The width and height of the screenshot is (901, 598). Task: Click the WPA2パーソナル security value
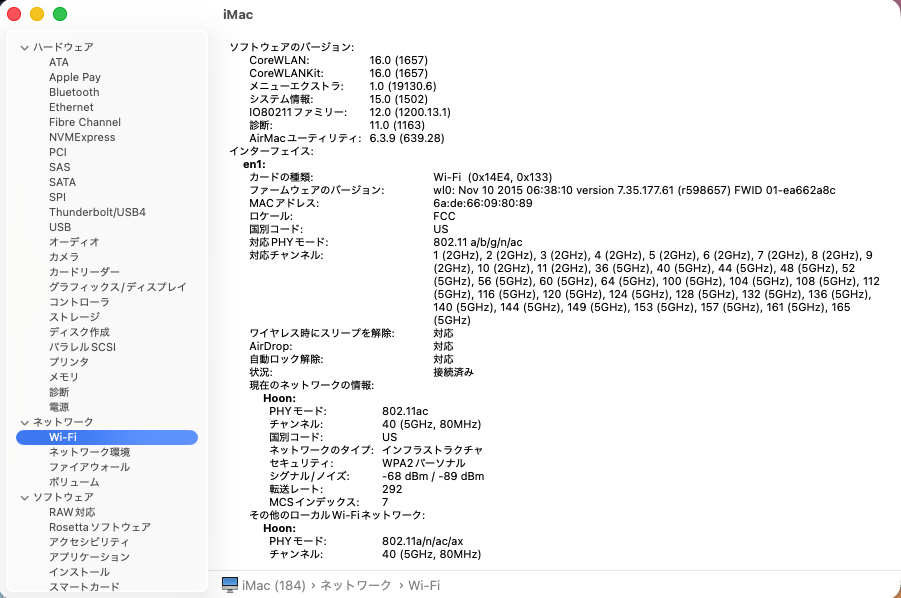[x=423, y=463]
